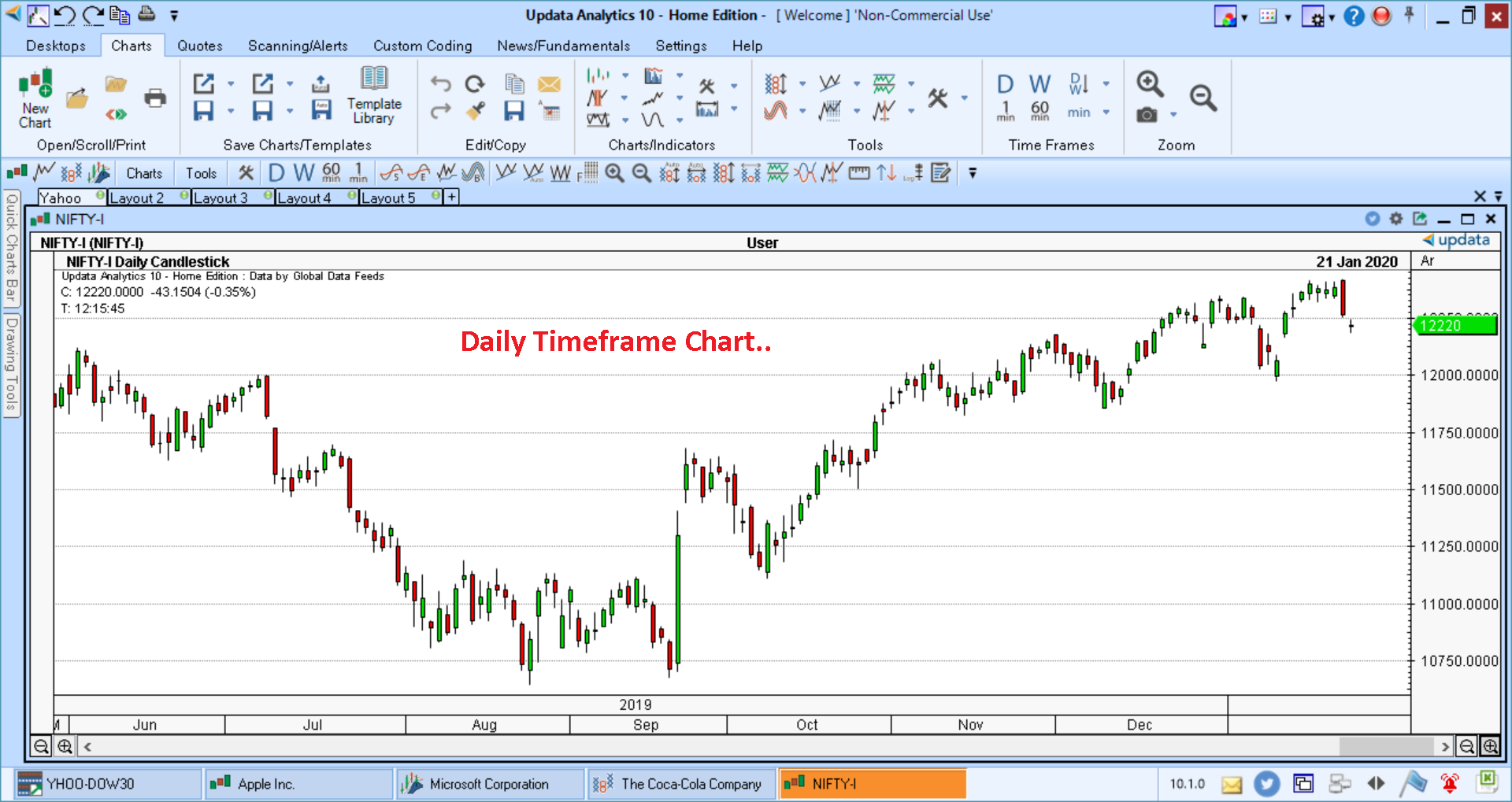This screenshot has width=1512, height=802.
Task: Click the zoom out magnifier in ribbon
Action: click(x=1203, y=98)
